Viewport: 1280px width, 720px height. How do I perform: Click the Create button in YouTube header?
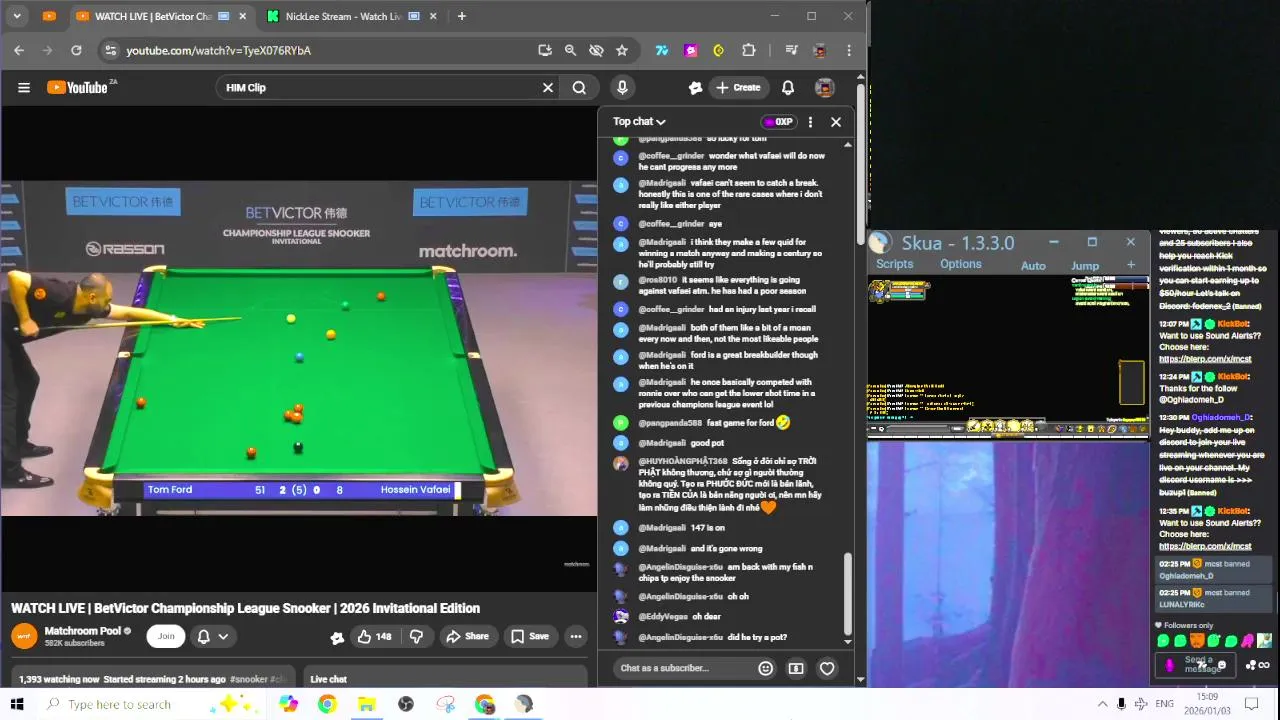coord(738,88)
